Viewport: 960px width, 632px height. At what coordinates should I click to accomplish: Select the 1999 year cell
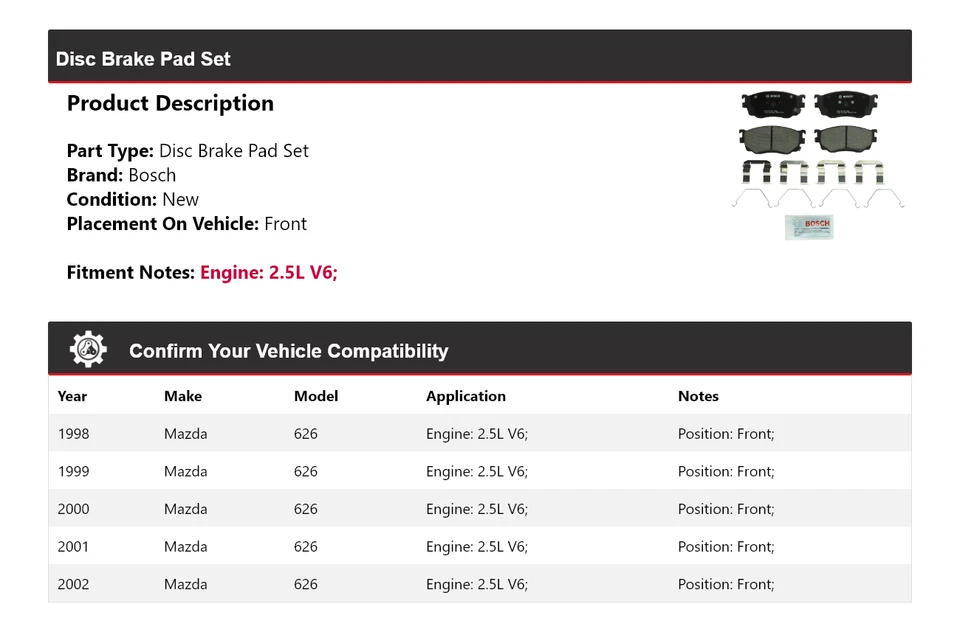coord(73,471)
